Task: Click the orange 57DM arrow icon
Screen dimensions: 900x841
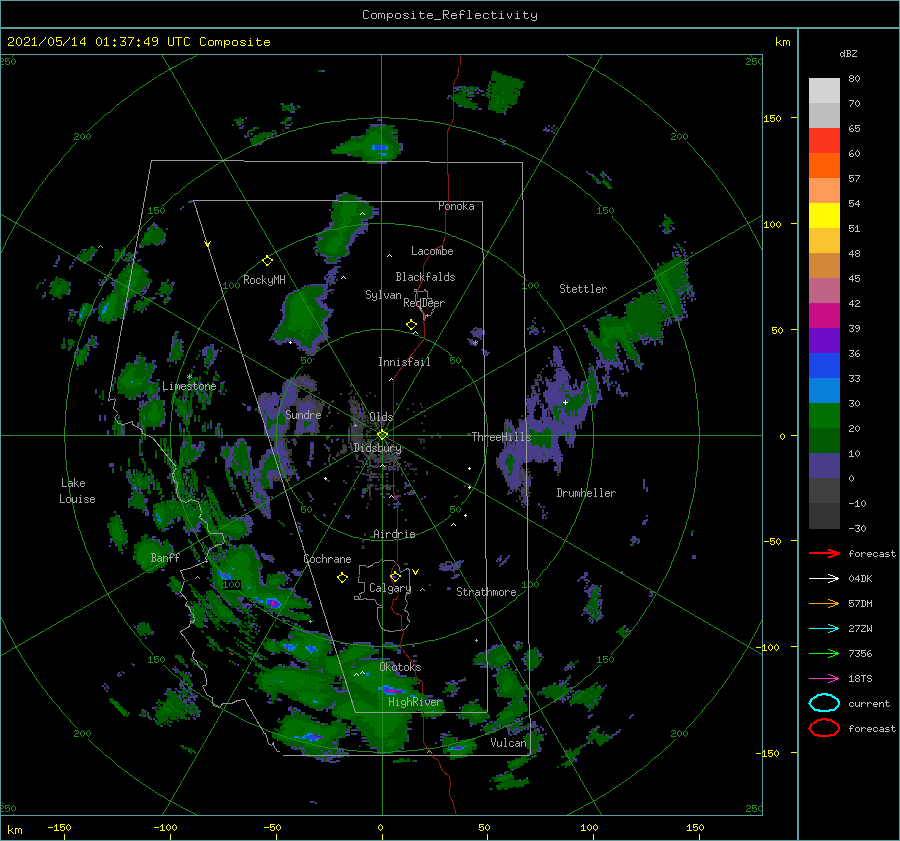Action: pyautogui.click(x=824, y=603)
